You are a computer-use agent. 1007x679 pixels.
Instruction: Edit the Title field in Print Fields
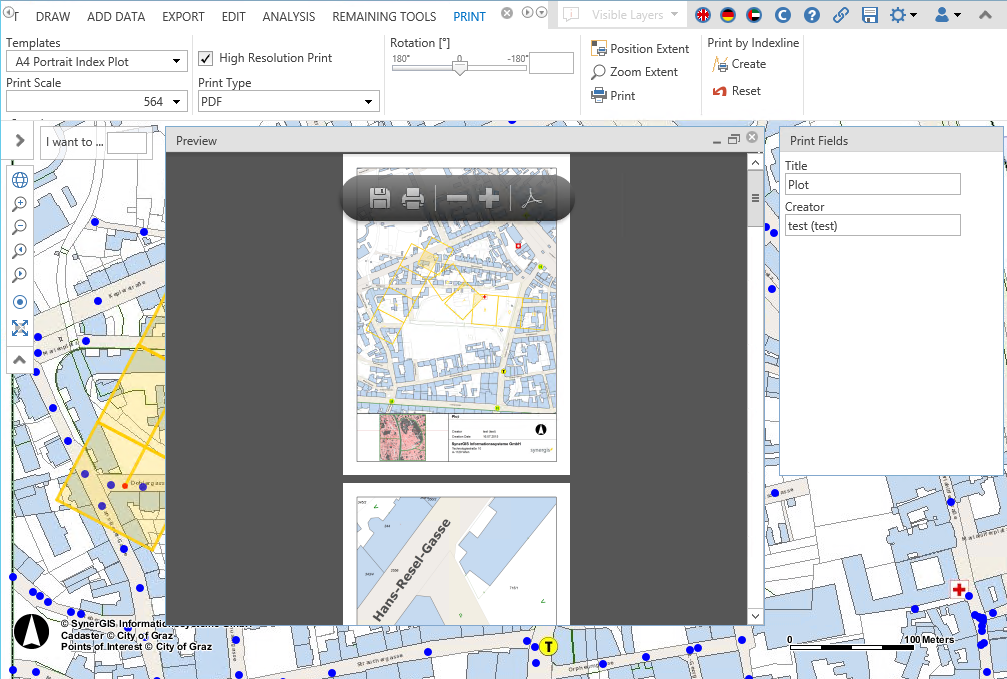[872, 184]
